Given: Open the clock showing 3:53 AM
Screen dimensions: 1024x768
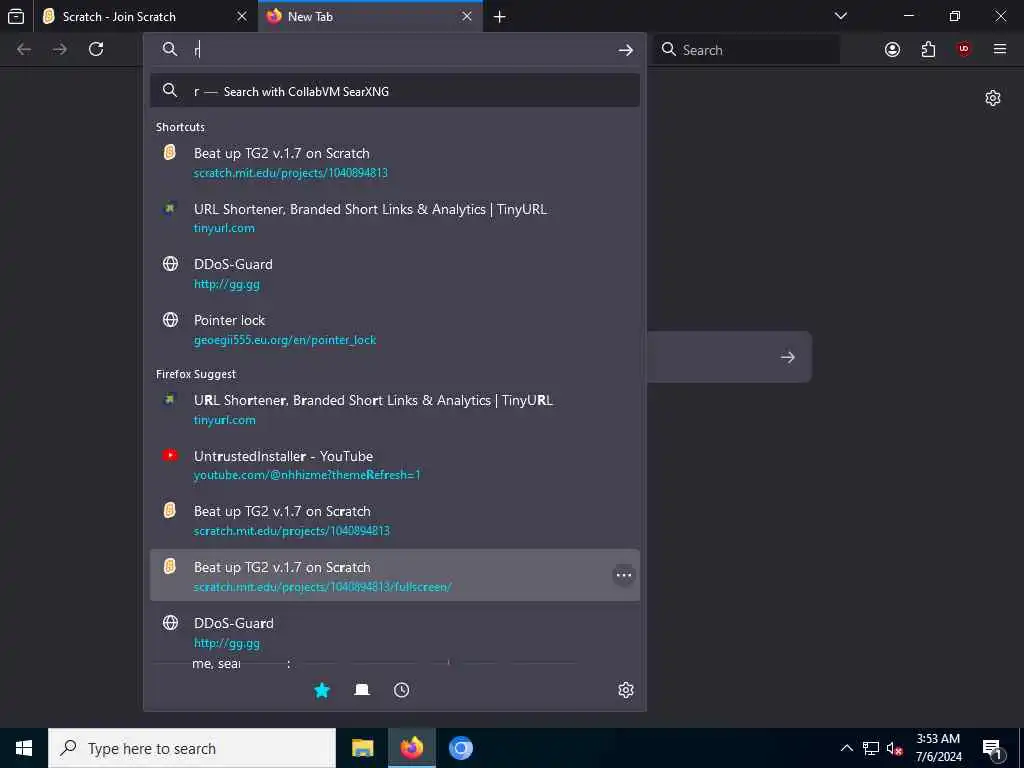Looking at the screenshot, I should 938,748.
